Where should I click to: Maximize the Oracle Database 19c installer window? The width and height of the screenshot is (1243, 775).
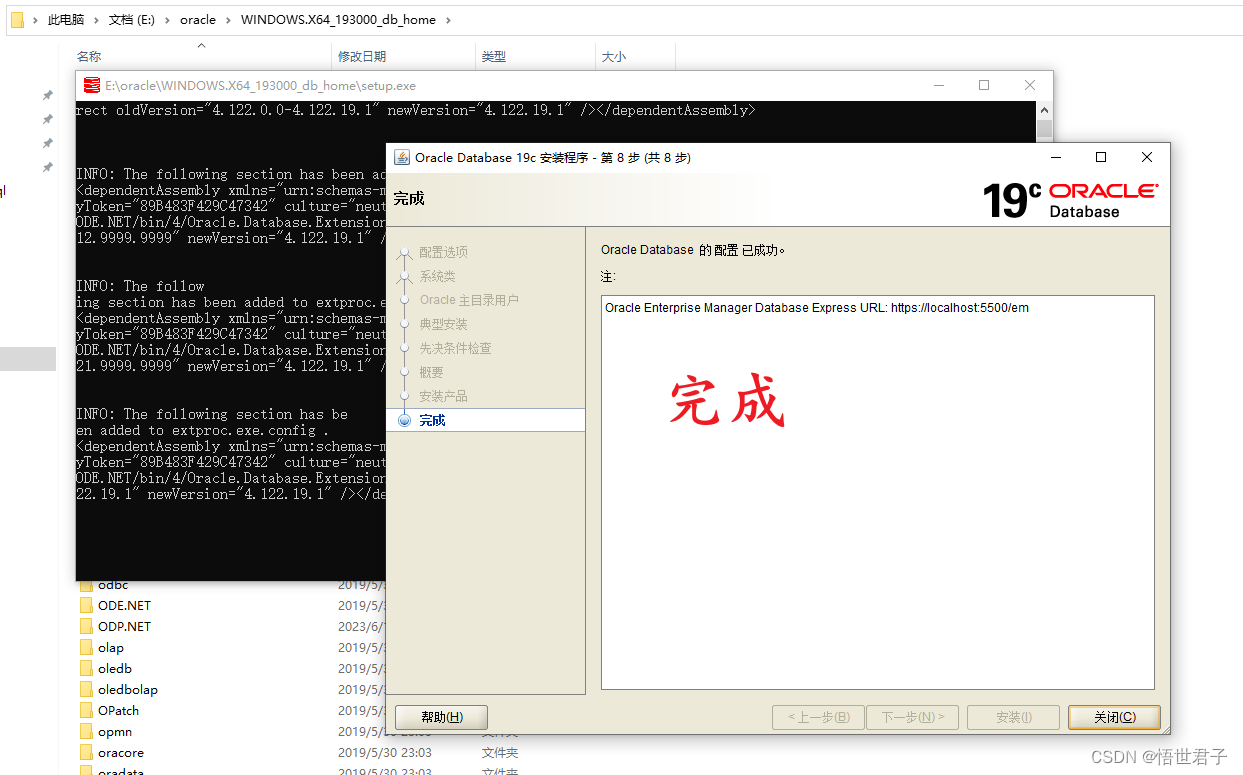pyautogui.click(x=1101, y=157)
